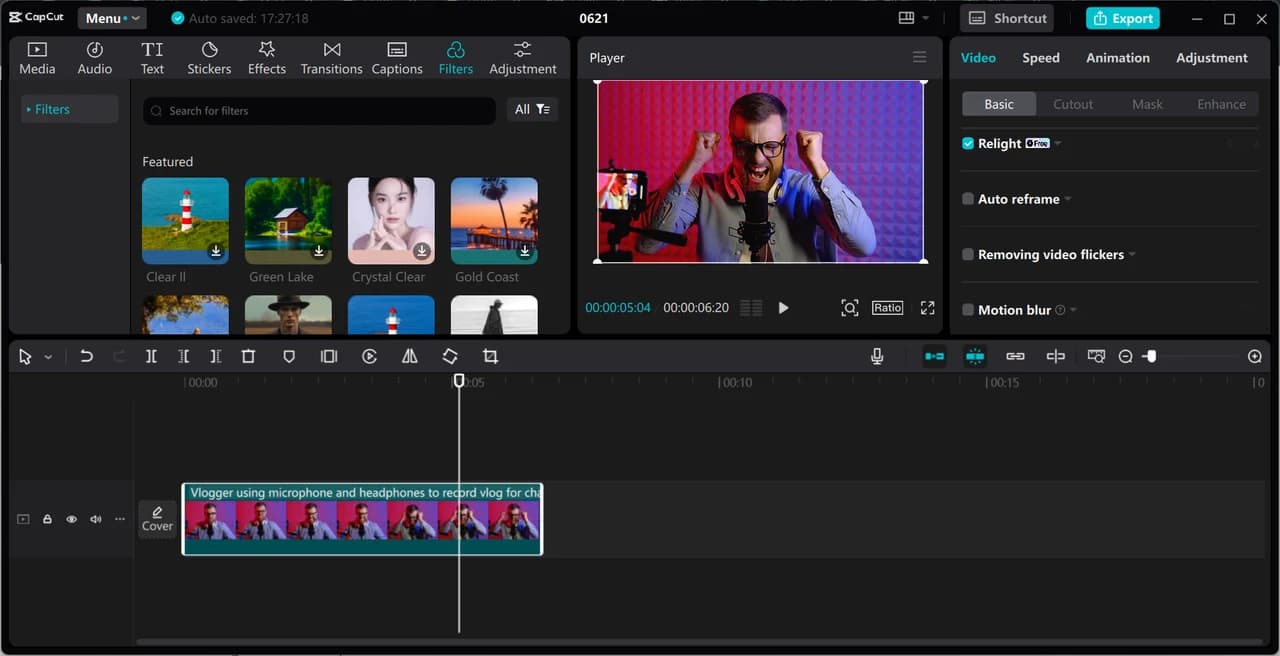Play the video preview
The image size is (1280, 656).
coord(783,308)
